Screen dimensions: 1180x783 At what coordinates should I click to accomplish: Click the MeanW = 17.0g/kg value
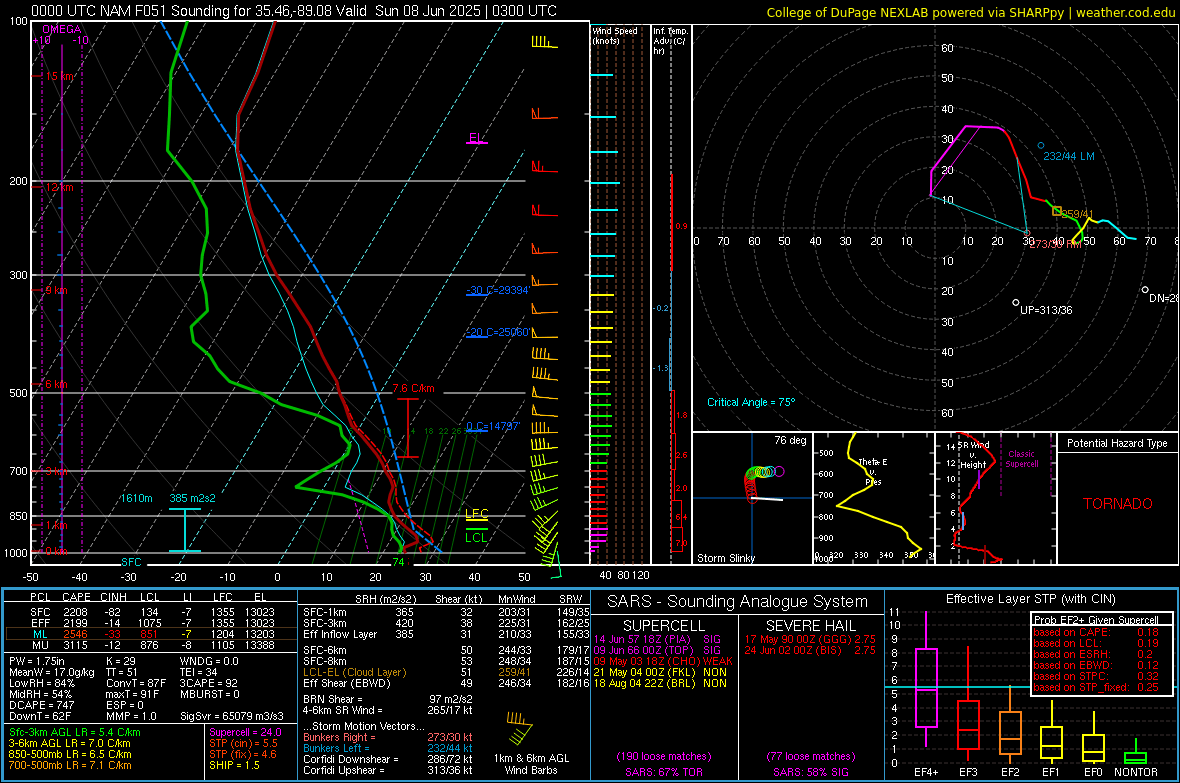coord(52,672)
